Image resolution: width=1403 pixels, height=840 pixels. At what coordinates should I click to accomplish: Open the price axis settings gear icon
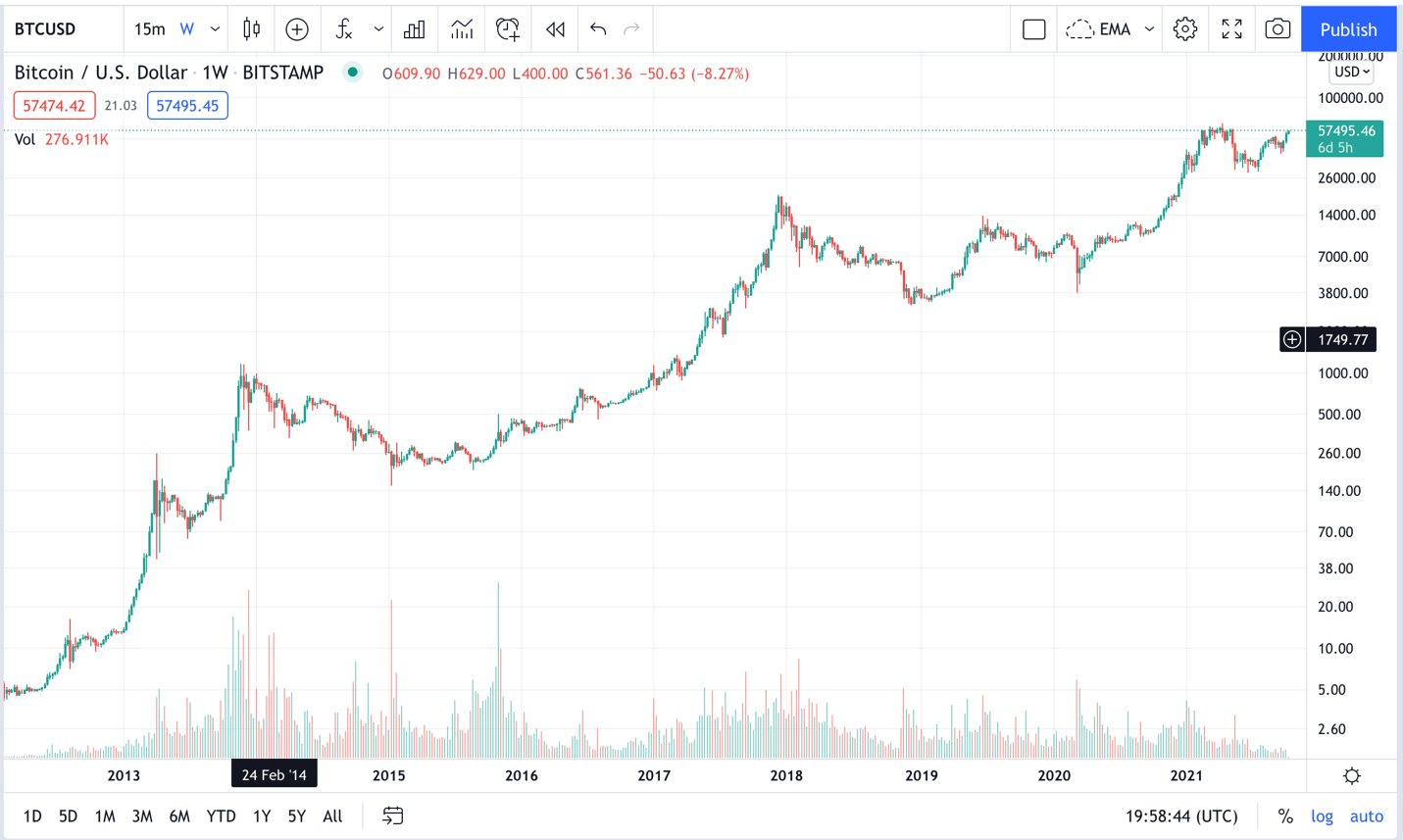pyautogui.click(x=1352, y=775)
